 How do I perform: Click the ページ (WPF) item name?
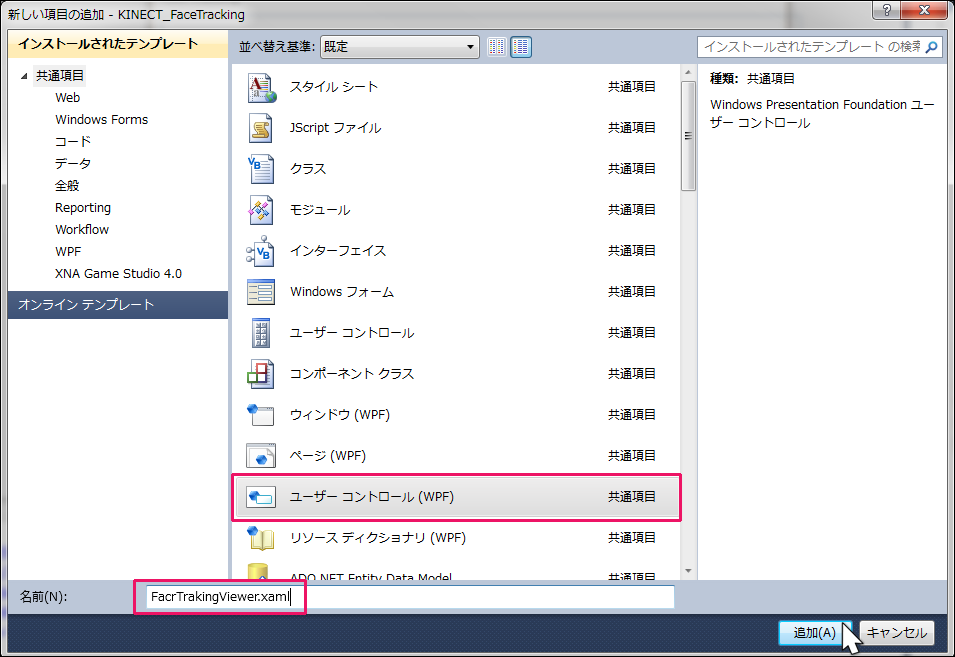[x=328, y=455]
